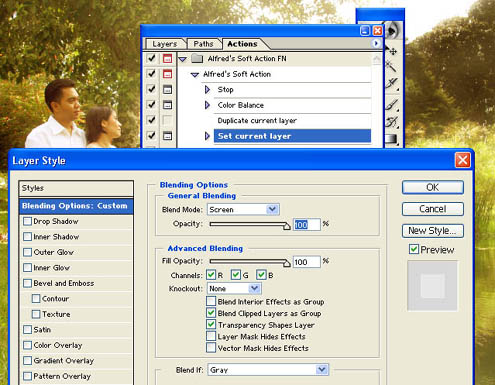This screenshot has height=385, width=495.
Task: Check Blend Interior Effects as Group
Action: click(211, 301)
